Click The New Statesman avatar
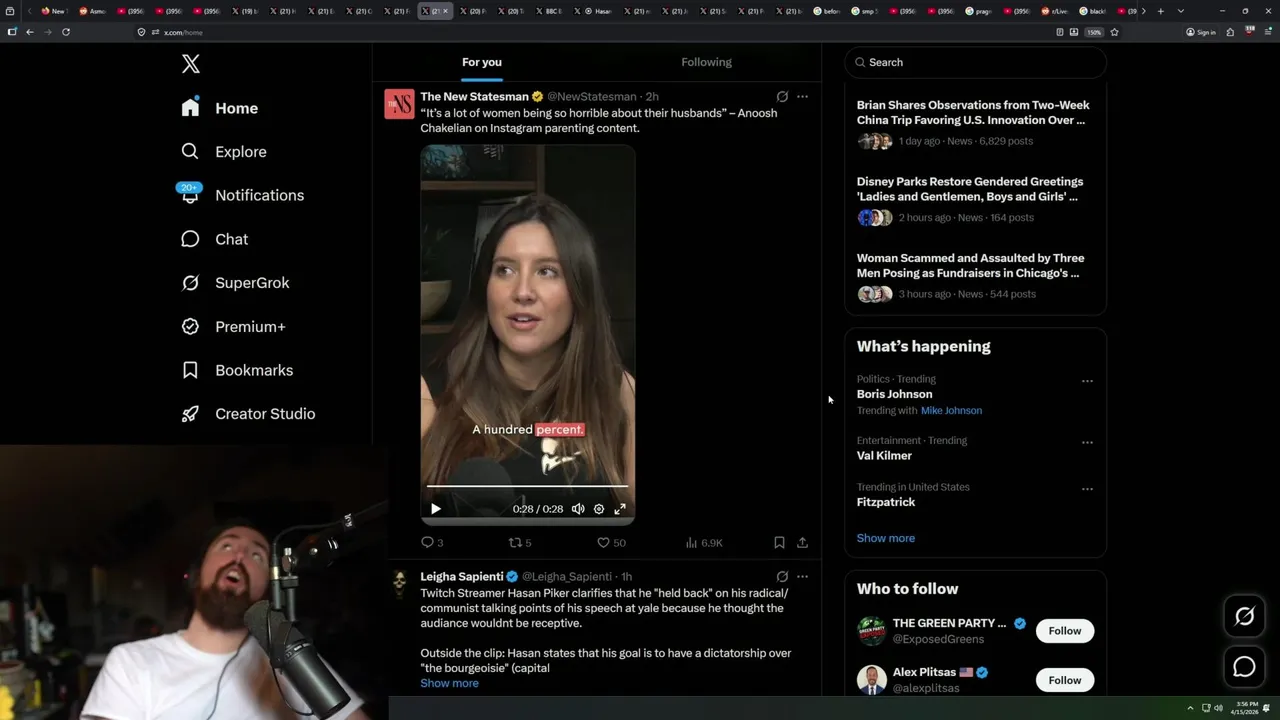 [x=399, y=104]
